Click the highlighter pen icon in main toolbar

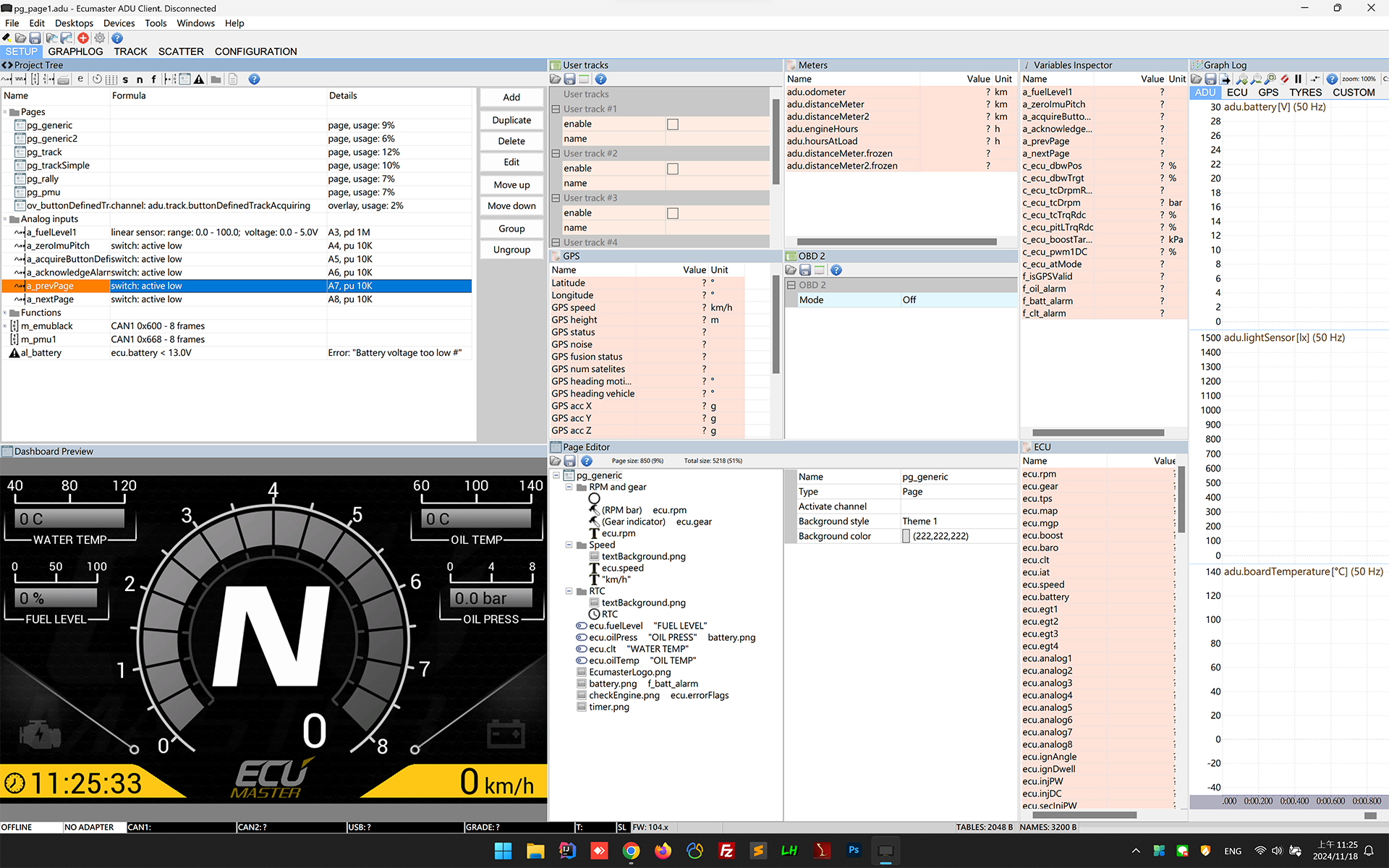[7, 38]
